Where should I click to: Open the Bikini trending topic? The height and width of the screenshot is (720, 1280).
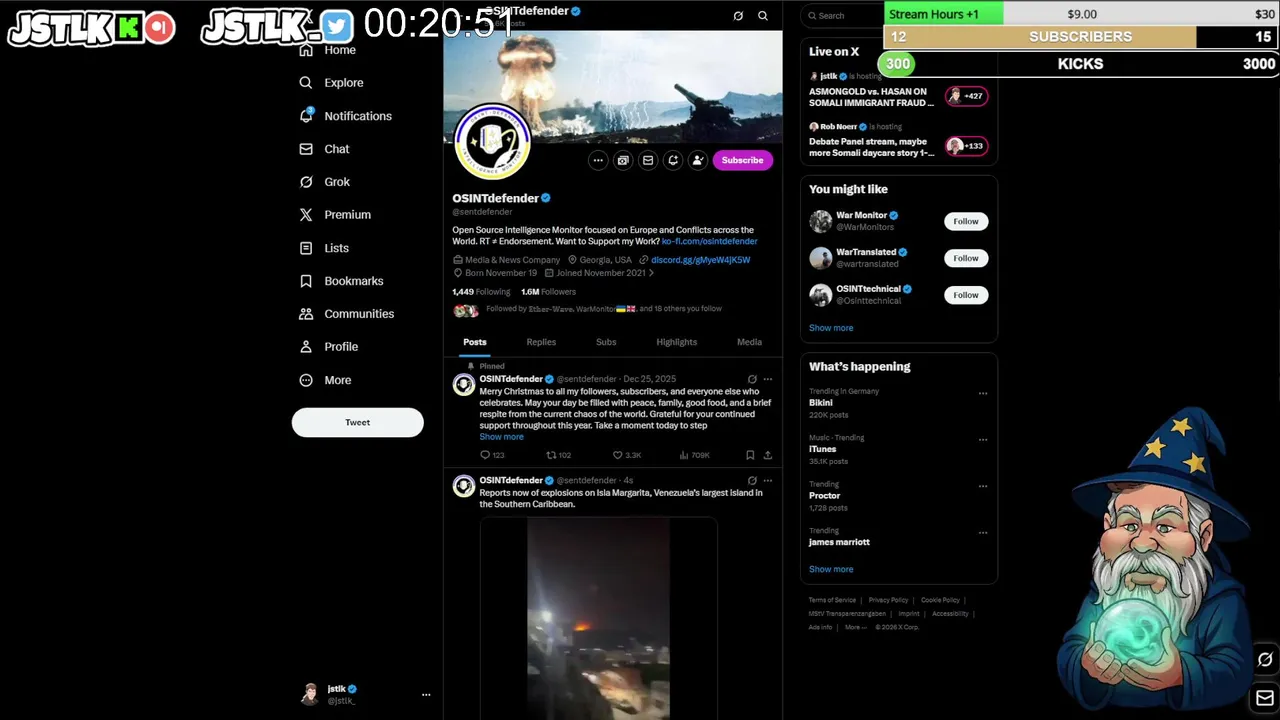click(821, 403)
